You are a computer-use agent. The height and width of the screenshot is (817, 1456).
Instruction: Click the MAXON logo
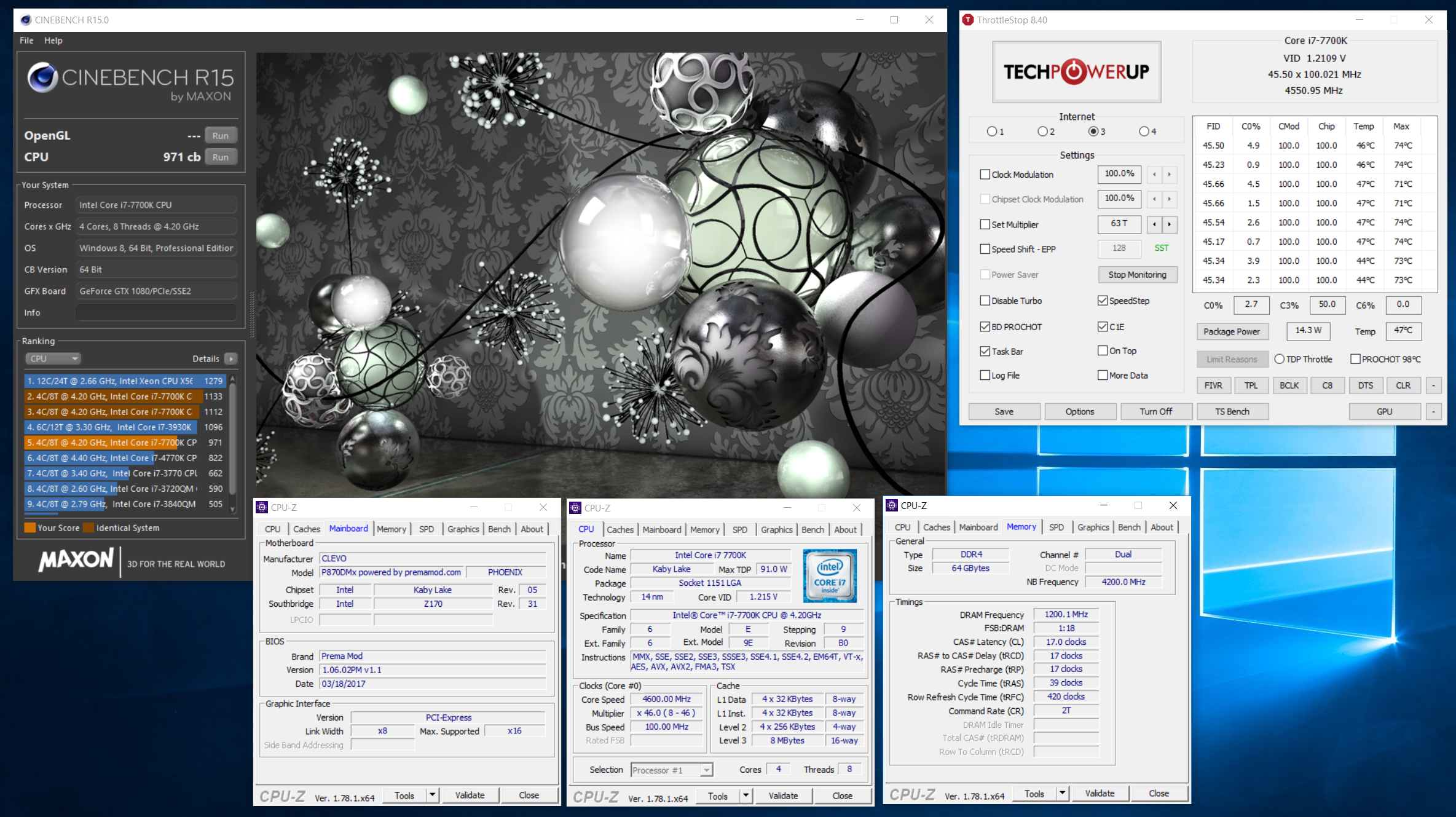click(x=76, y=560)
